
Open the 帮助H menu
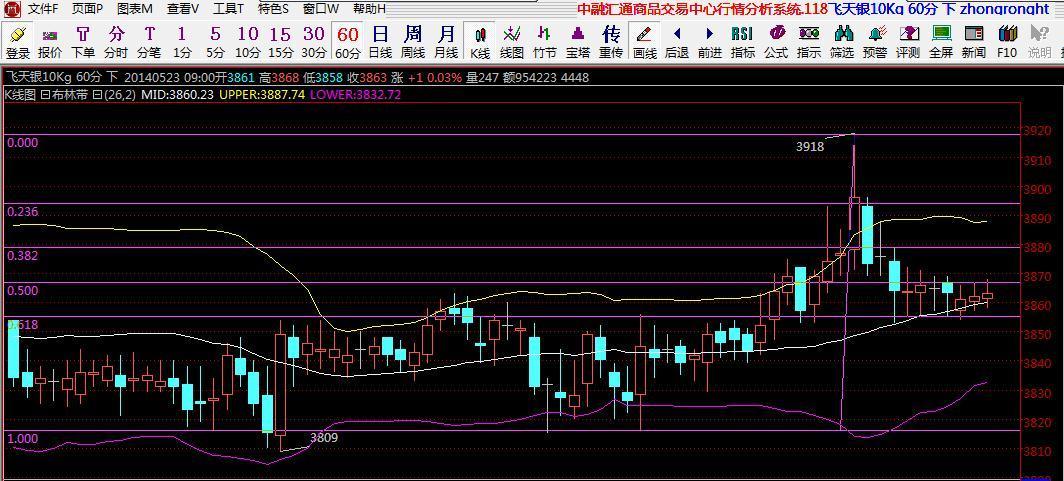point(369,8)
